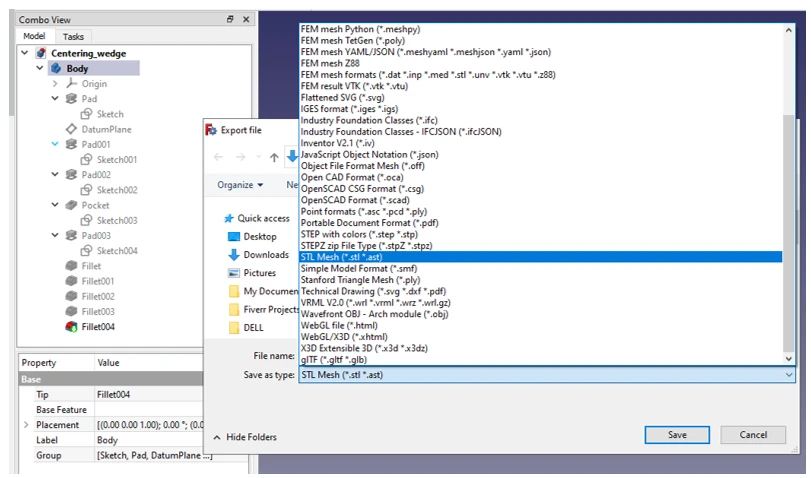Click the icon next to Pad

[71, 98]
